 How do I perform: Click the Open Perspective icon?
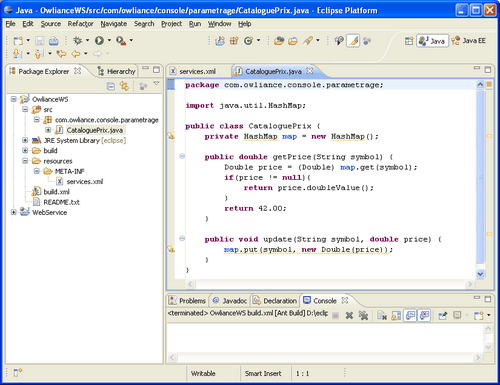point(409,41)
